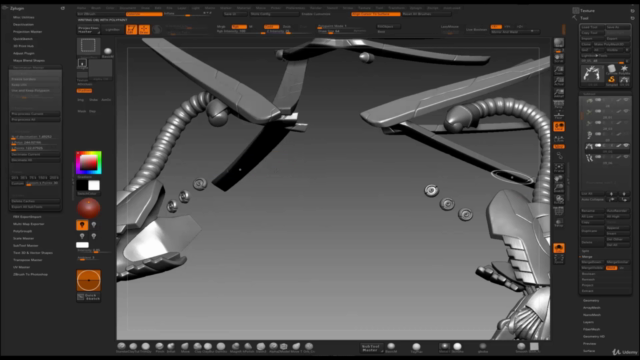The image size is (640, 360).
Task: Toggle the Floor grid icon
Action: (x=559, y=116)
